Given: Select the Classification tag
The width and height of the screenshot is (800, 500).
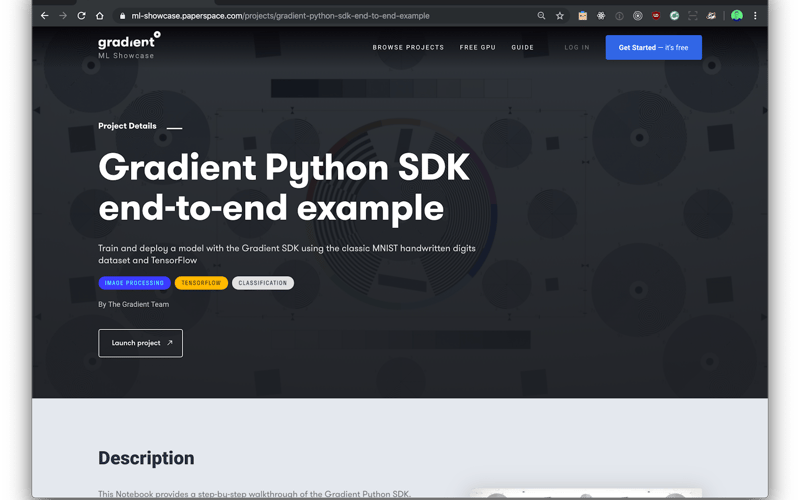Looking at the screenshot, I should (263, 283).
